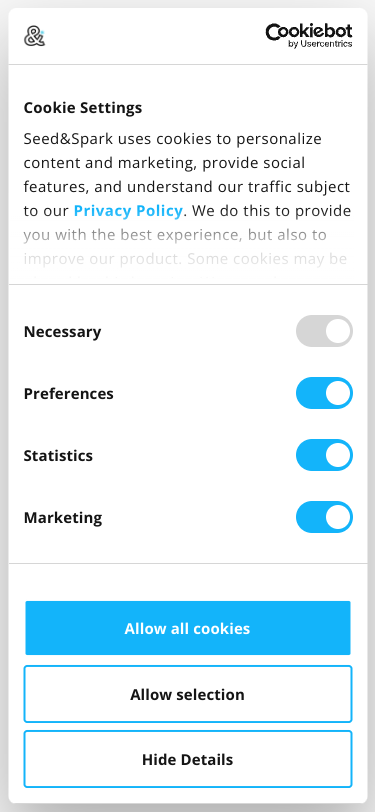Toggle the greyed Necessary cookies switch
This screenshot has height=812, width=375.
[324, 331]
